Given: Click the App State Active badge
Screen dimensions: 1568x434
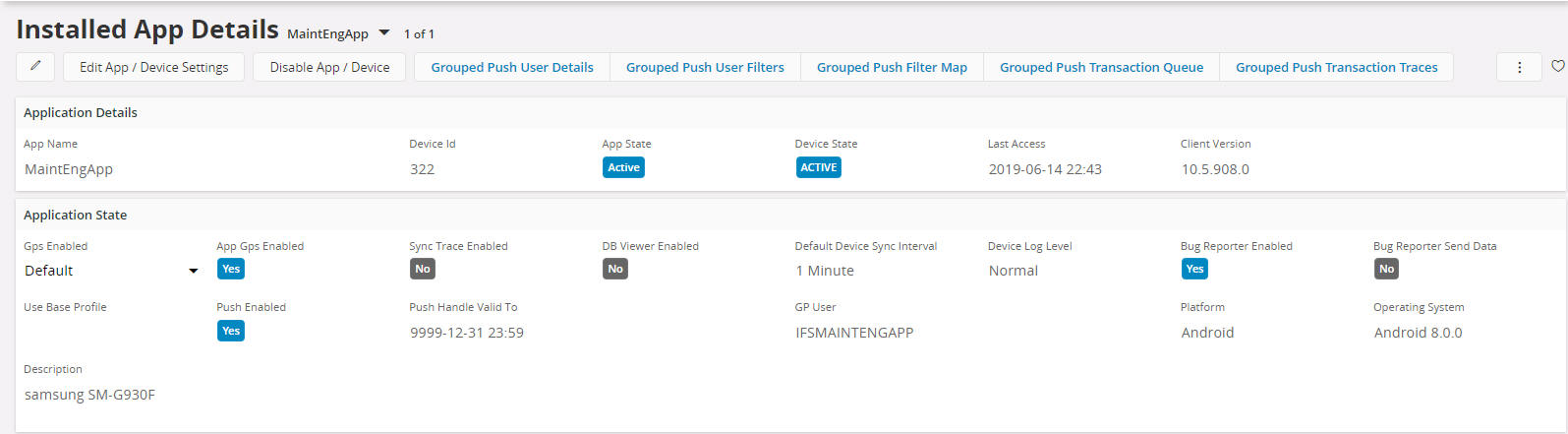Looking at the screenshot, I should [x=623, y=167].
